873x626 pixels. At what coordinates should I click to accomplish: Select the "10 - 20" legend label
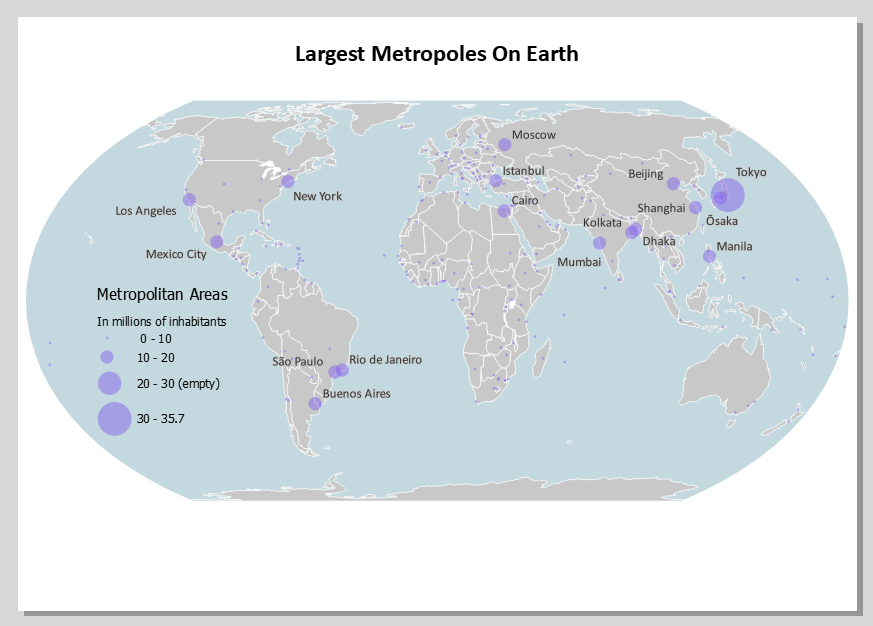click(x=156, y=358)
